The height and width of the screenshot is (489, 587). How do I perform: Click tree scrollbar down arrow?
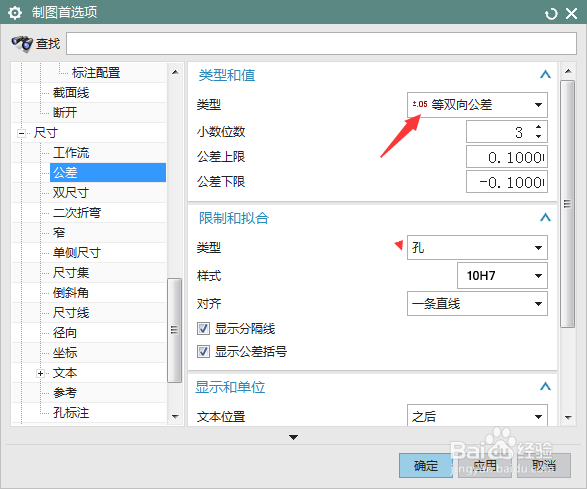click(175, 416)
